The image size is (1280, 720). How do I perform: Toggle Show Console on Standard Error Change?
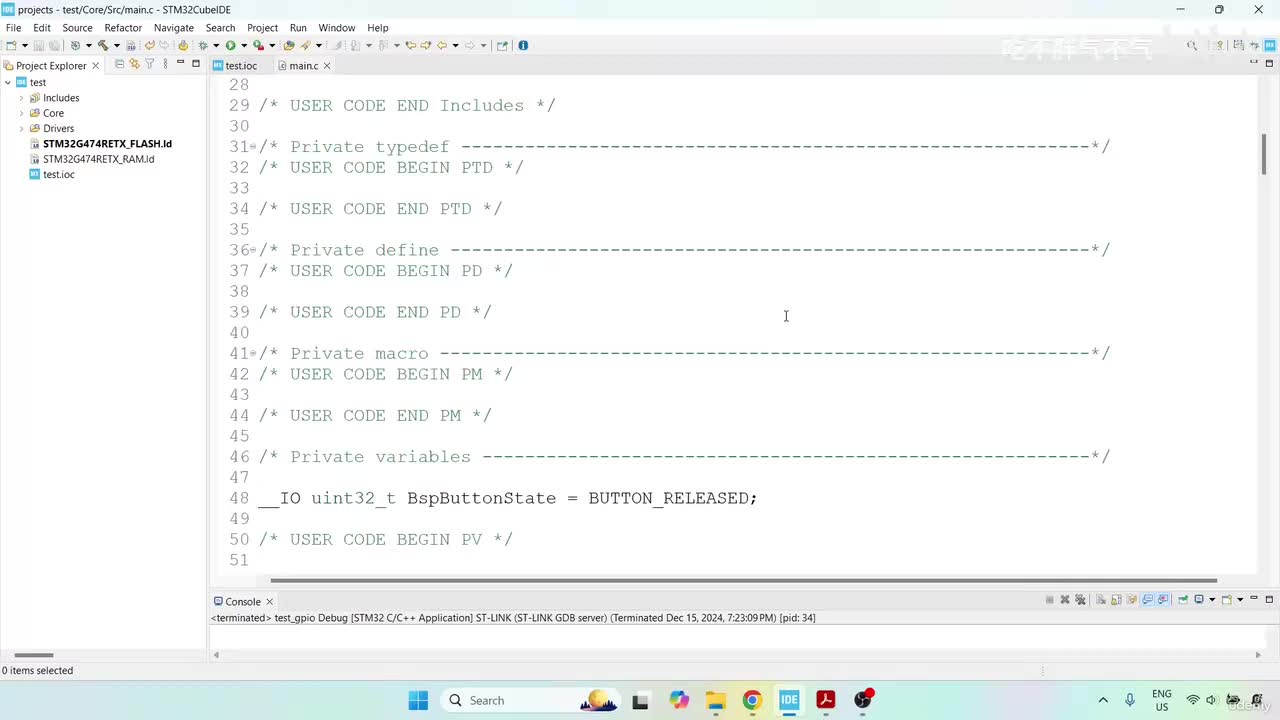point(1164,600)
